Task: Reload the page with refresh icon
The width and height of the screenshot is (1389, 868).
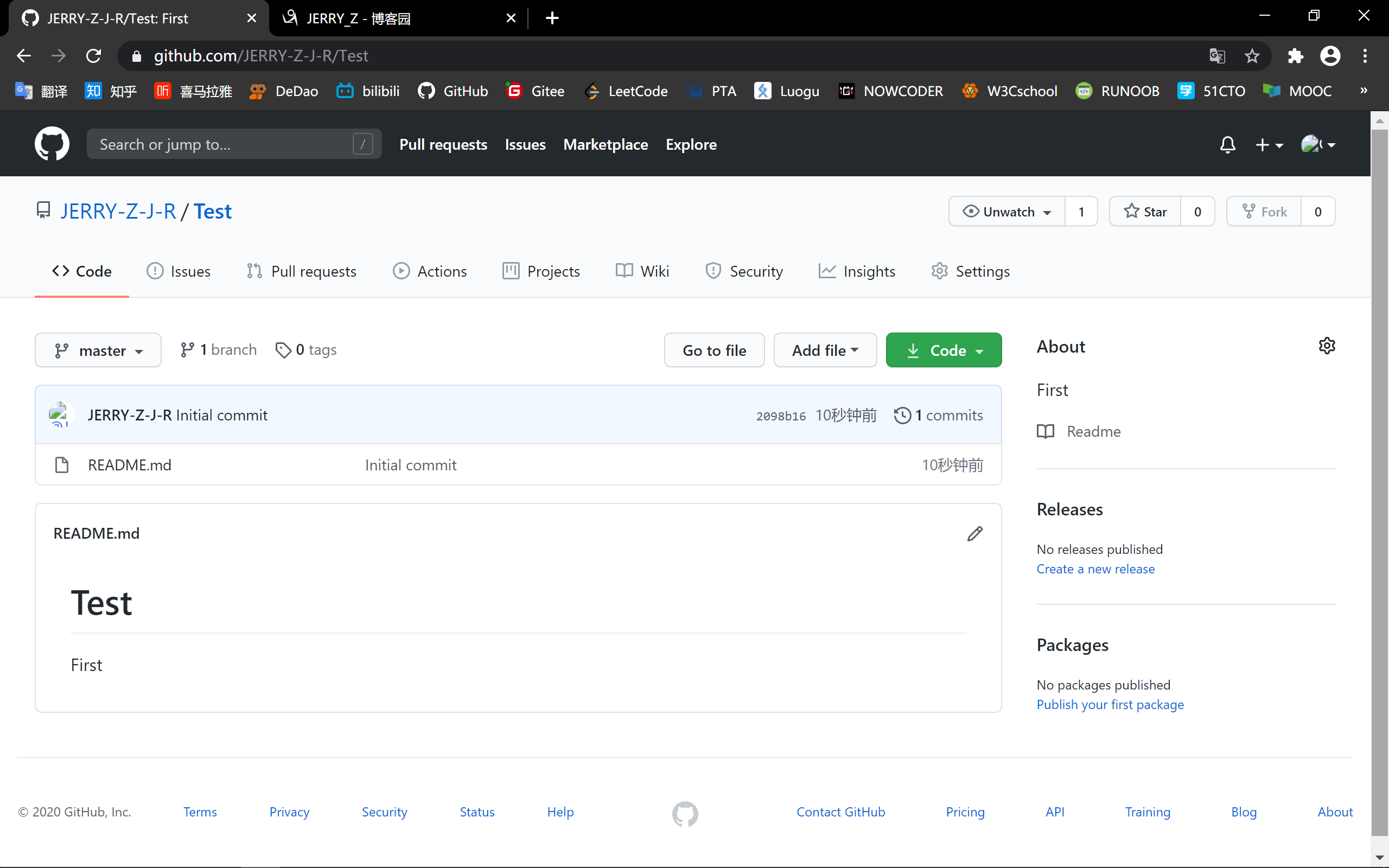Action: pyautogui.click(x=93, y=56)
